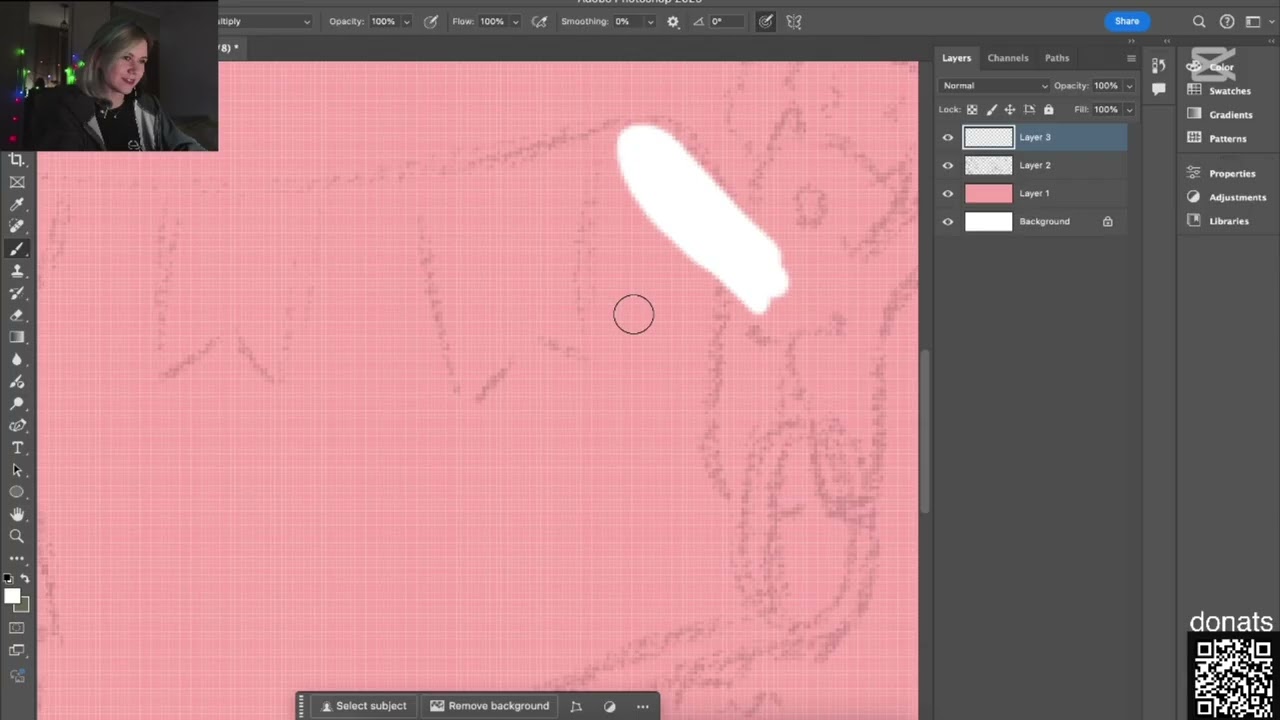Image resolution: width=1280 pixels, height=720 pixels.
Task: Open the Comments panel icon
Action: coord(1158,89)
